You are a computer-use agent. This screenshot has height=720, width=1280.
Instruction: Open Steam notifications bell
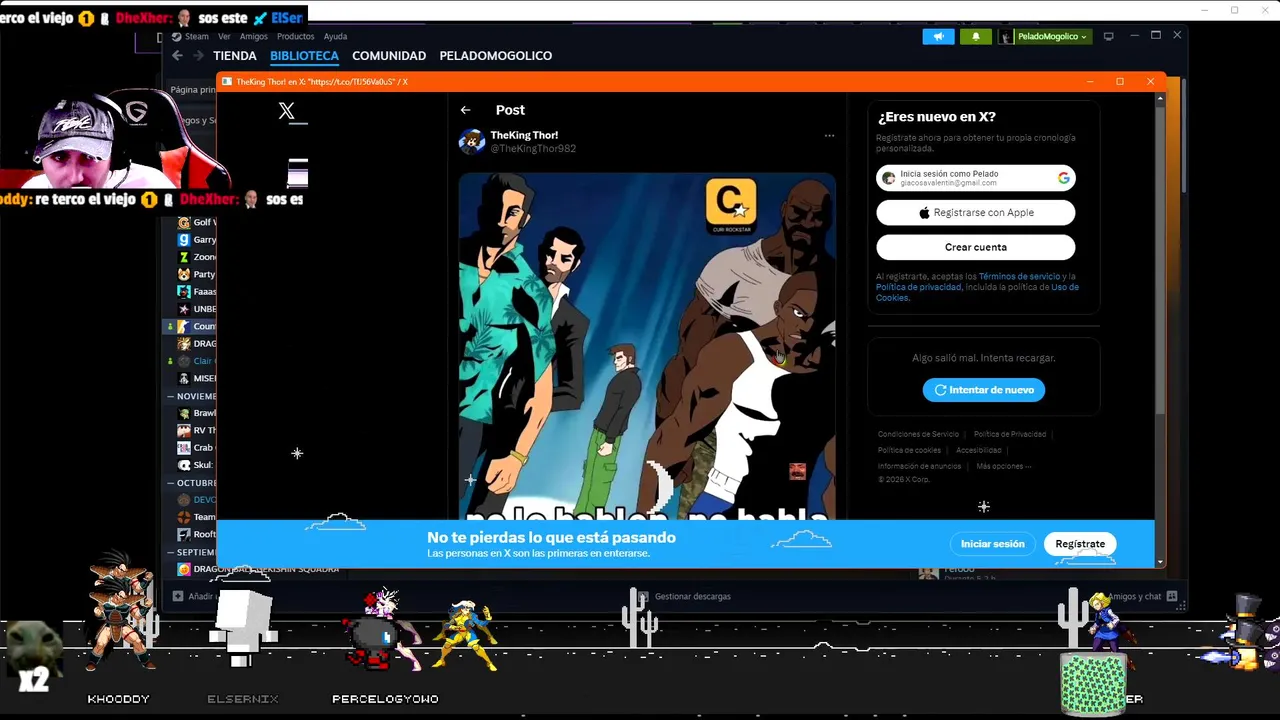(976, 36)
